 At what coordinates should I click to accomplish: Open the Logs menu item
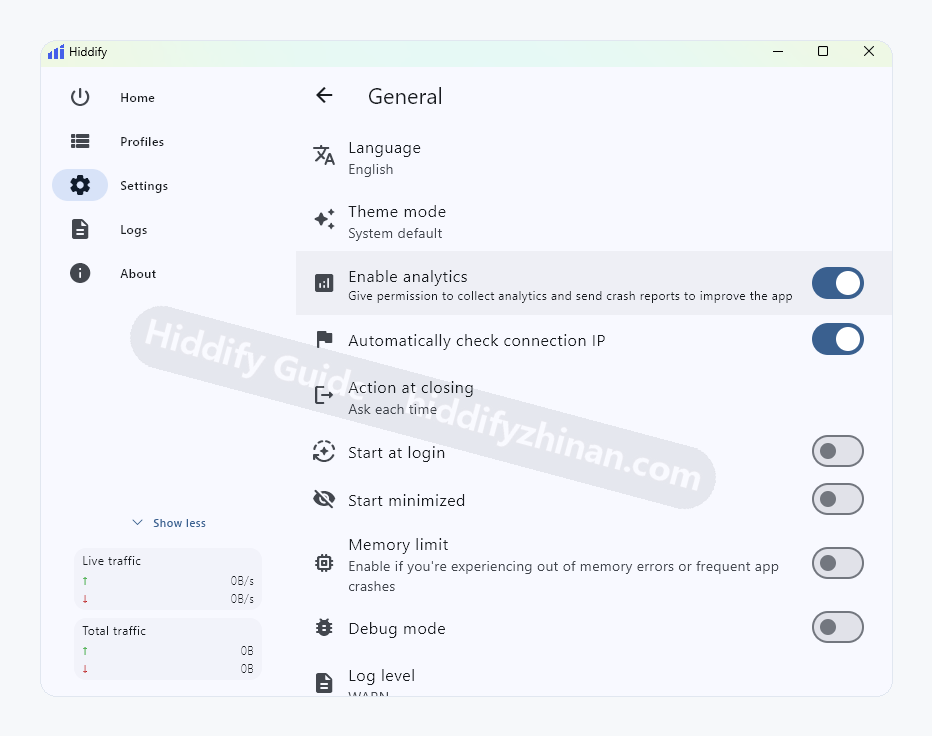point(134,229)
